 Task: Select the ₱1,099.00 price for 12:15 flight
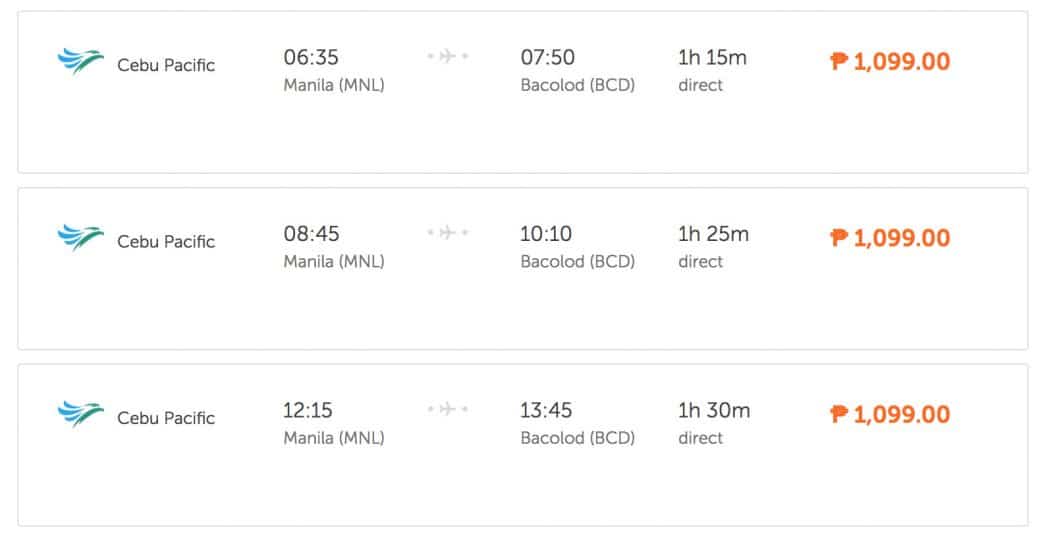pos(890,414)
